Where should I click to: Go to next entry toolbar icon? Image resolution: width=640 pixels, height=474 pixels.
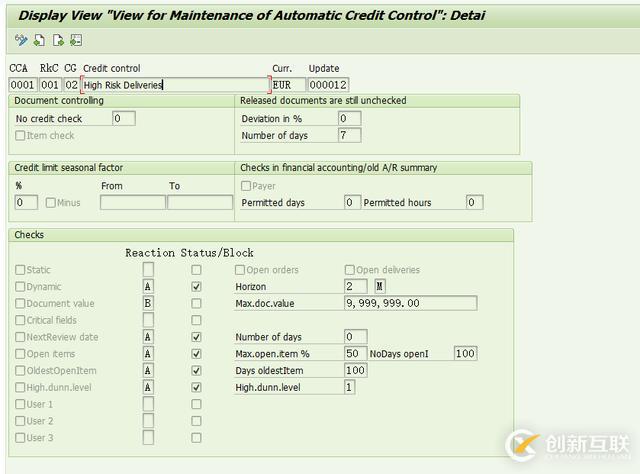coord(58,40)
